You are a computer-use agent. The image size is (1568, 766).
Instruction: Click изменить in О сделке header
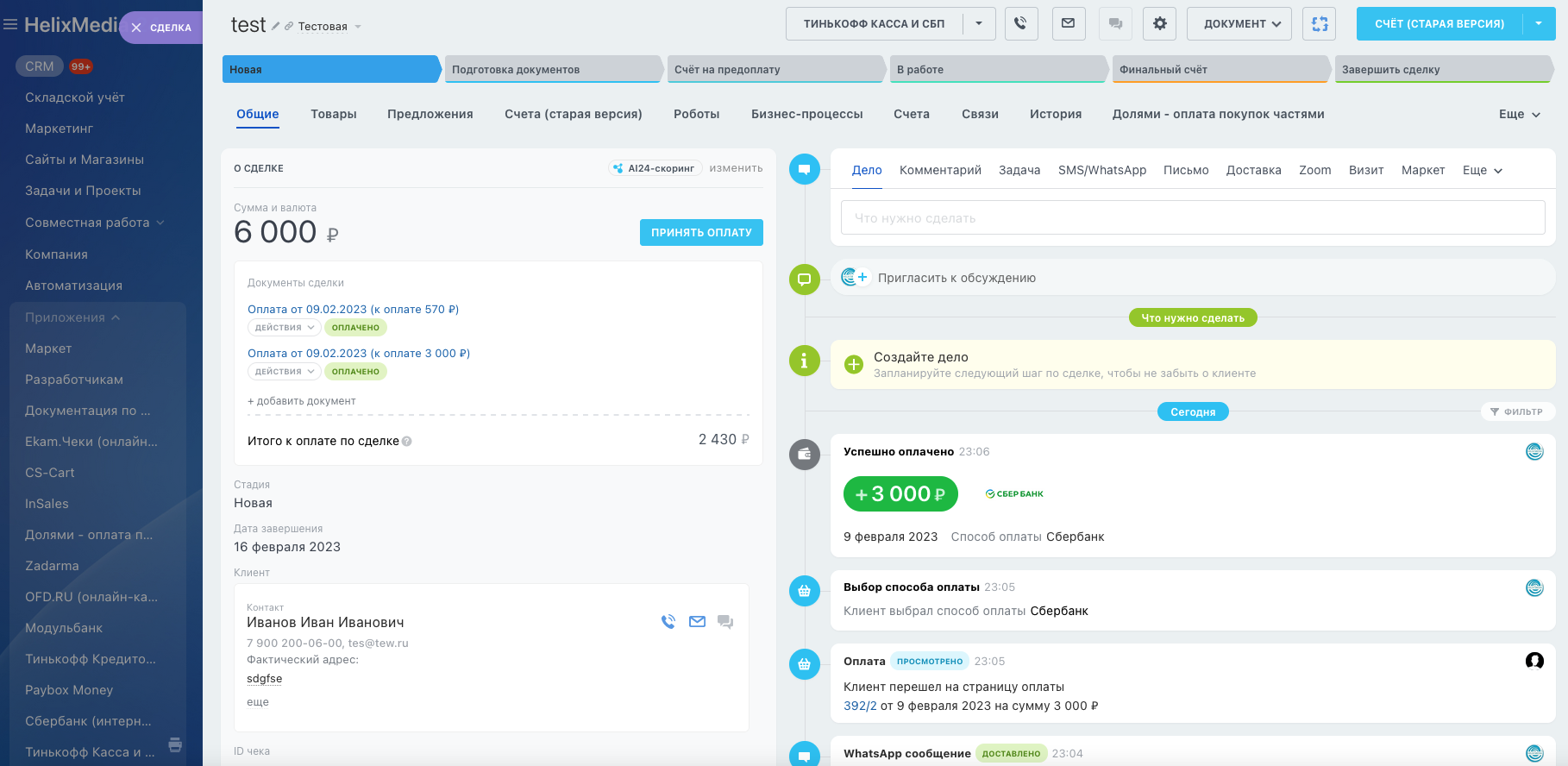click(x=736, y=168)
